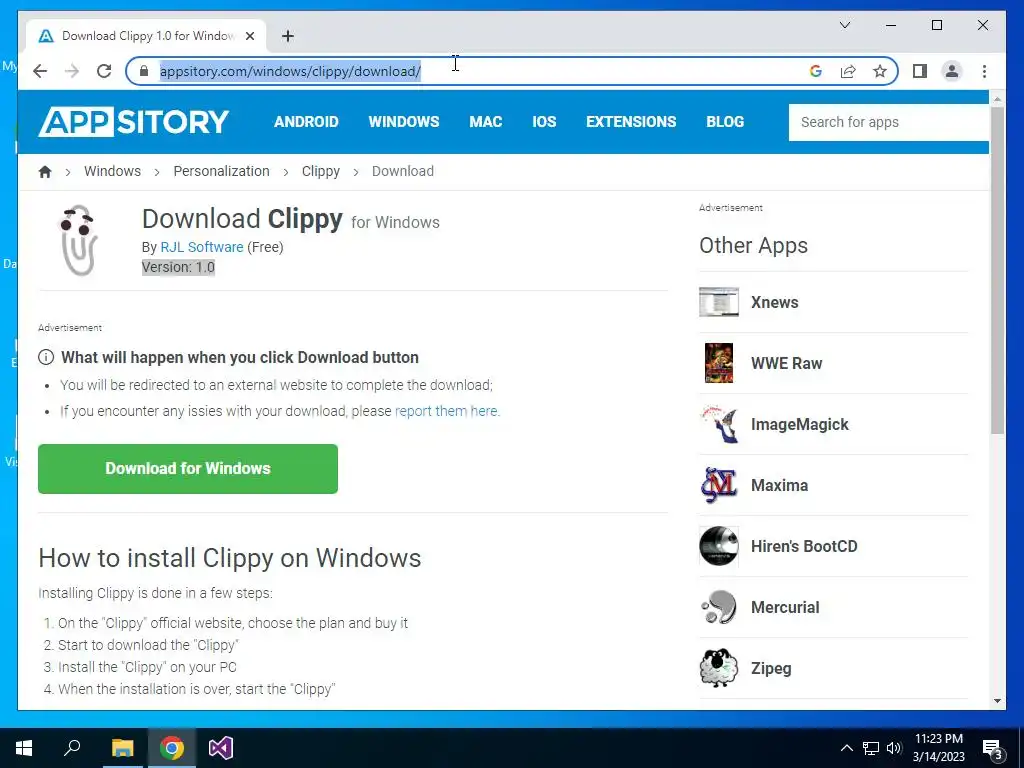Open the Mercurial text link

pyautogui.click(x=785, y=607)
